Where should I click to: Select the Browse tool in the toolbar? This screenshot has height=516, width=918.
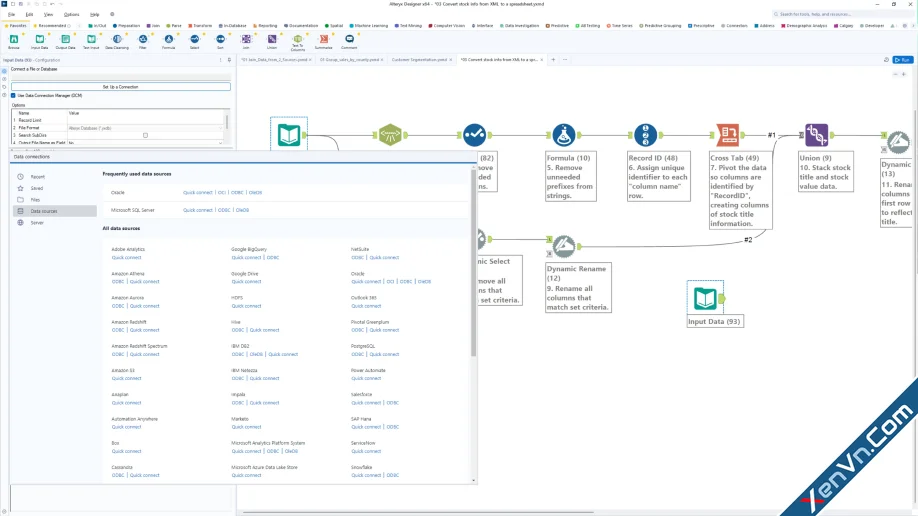[x=13, y=41]
